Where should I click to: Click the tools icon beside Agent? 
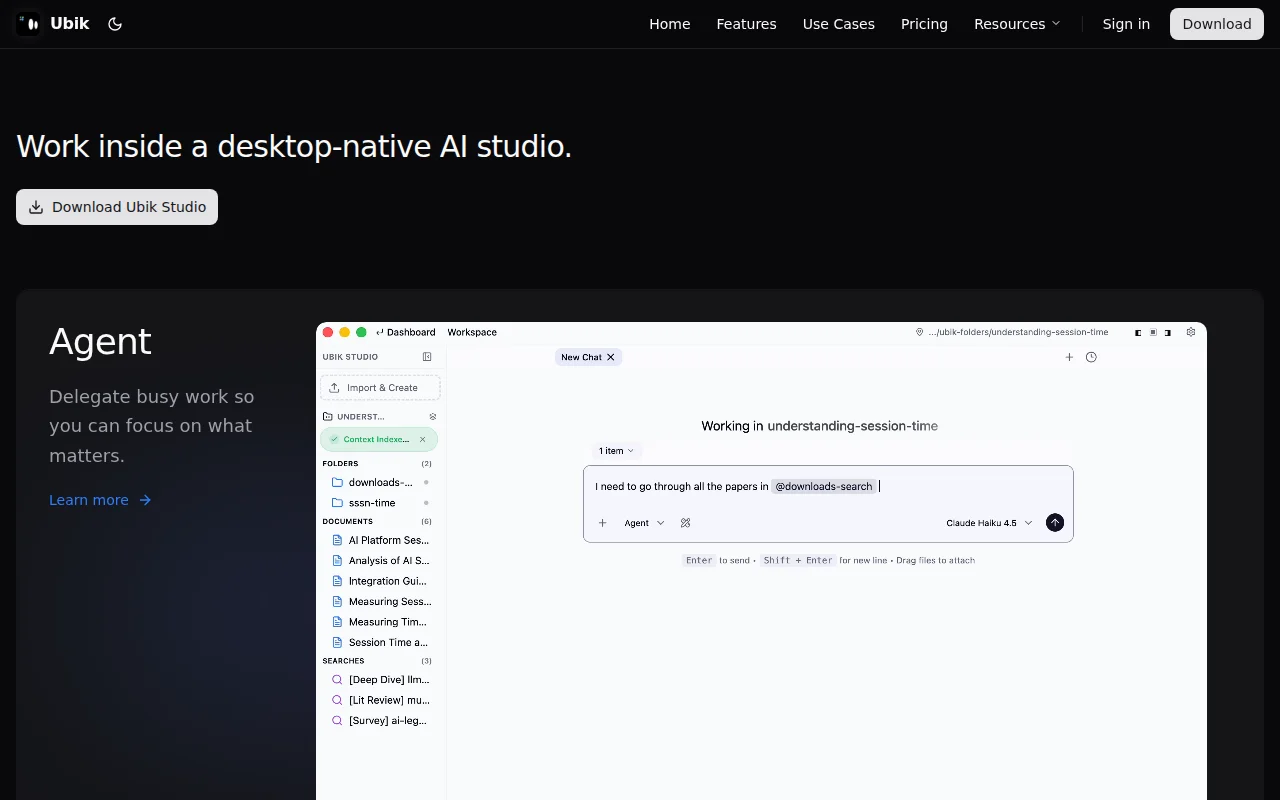pos(686,523)
